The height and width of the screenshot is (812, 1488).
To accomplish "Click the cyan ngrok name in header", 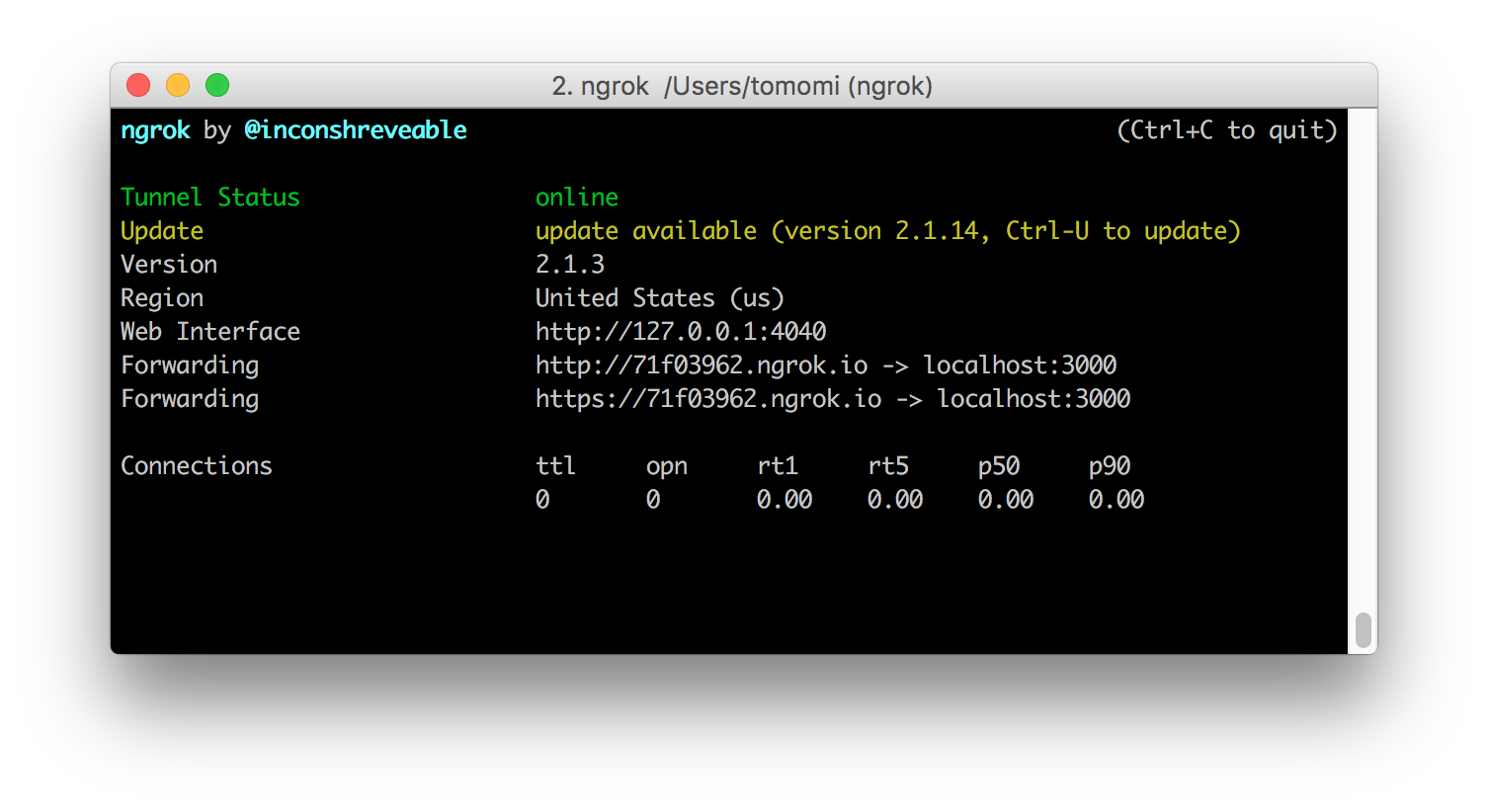I will (155, 130).
